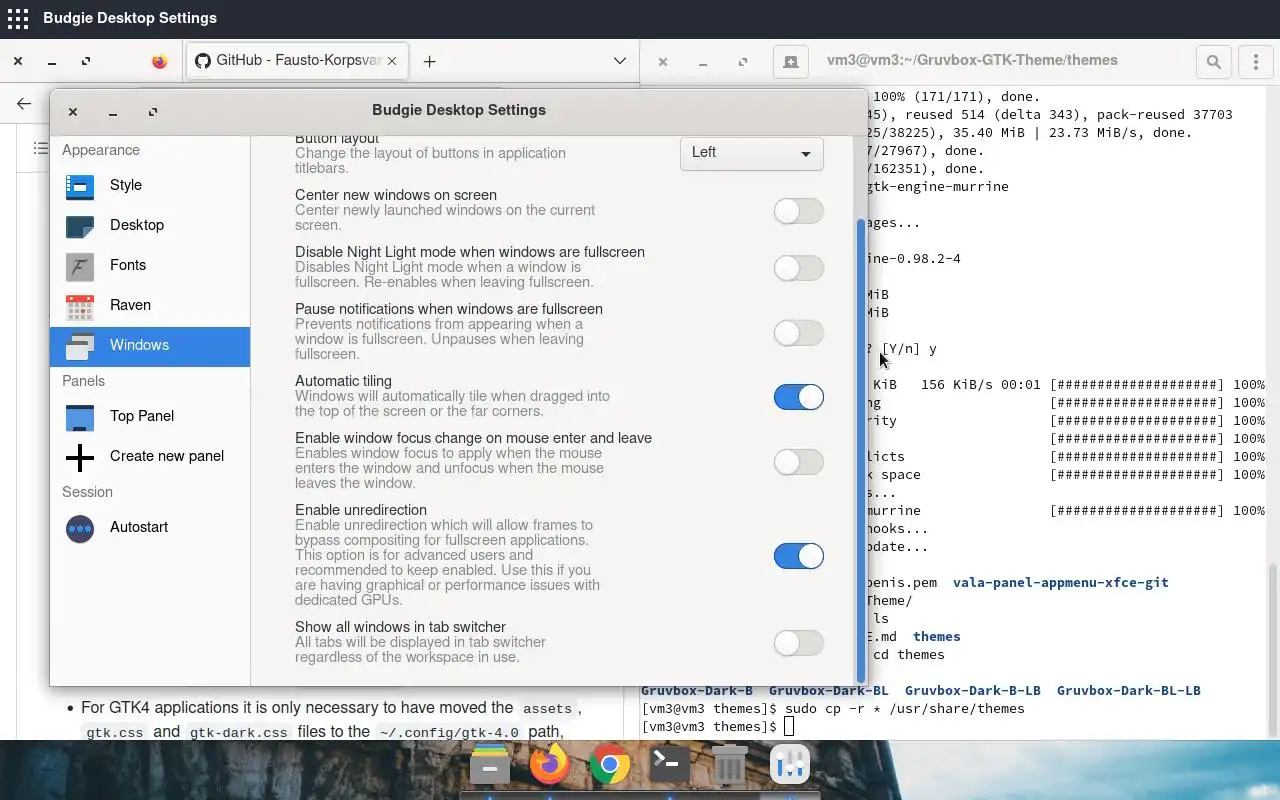Click 'Center new windows on screen' label

[396, 195]
